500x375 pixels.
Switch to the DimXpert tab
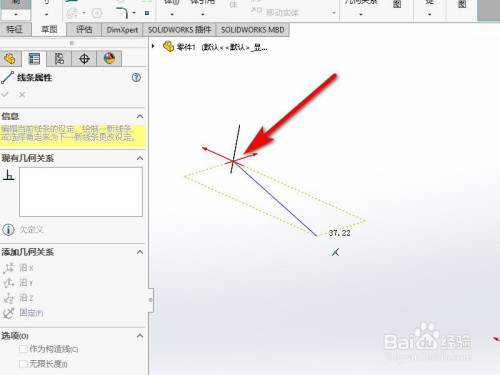(x=122, y=30)
